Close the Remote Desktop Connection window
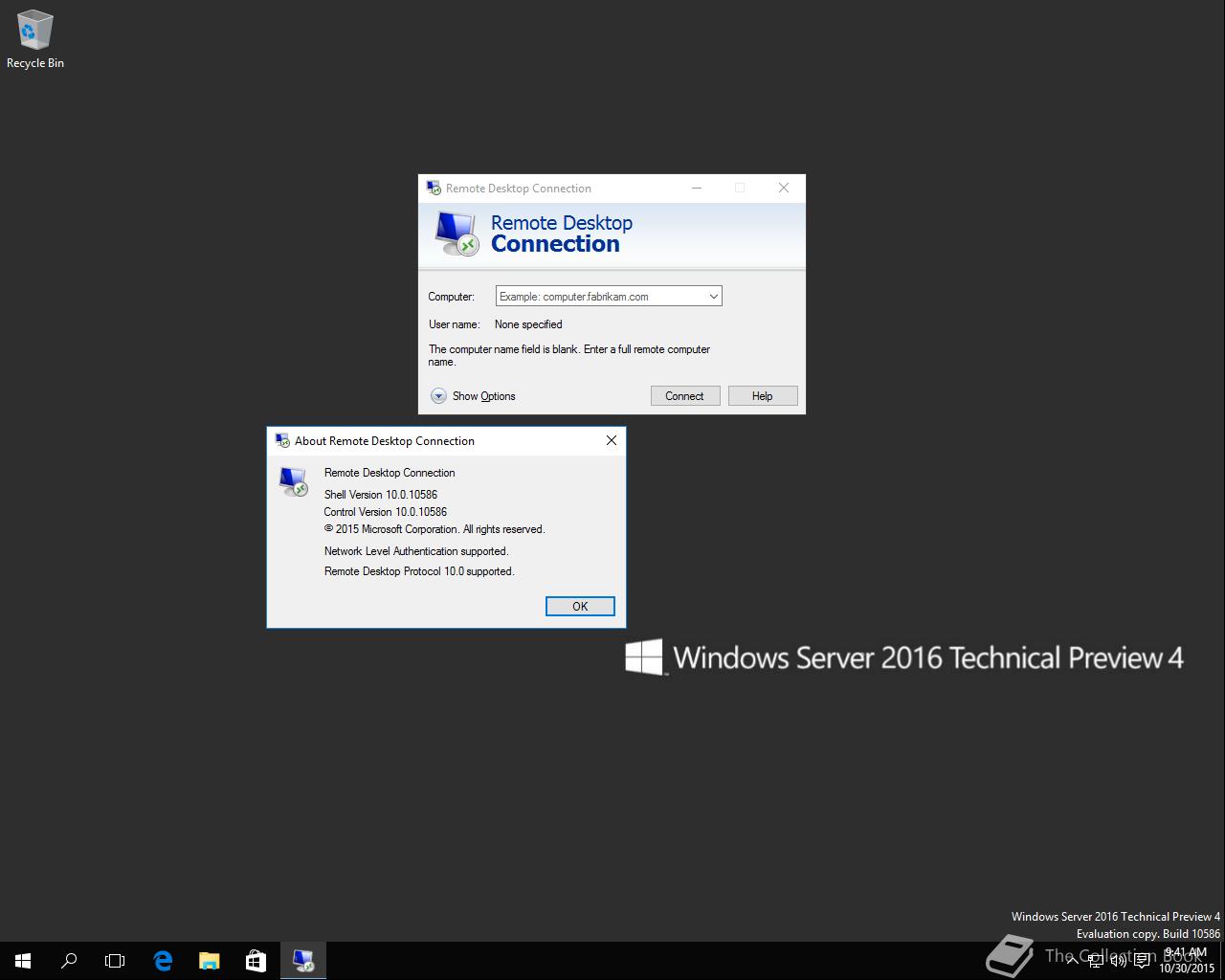 pyautogui.click(x=784, y=188)
